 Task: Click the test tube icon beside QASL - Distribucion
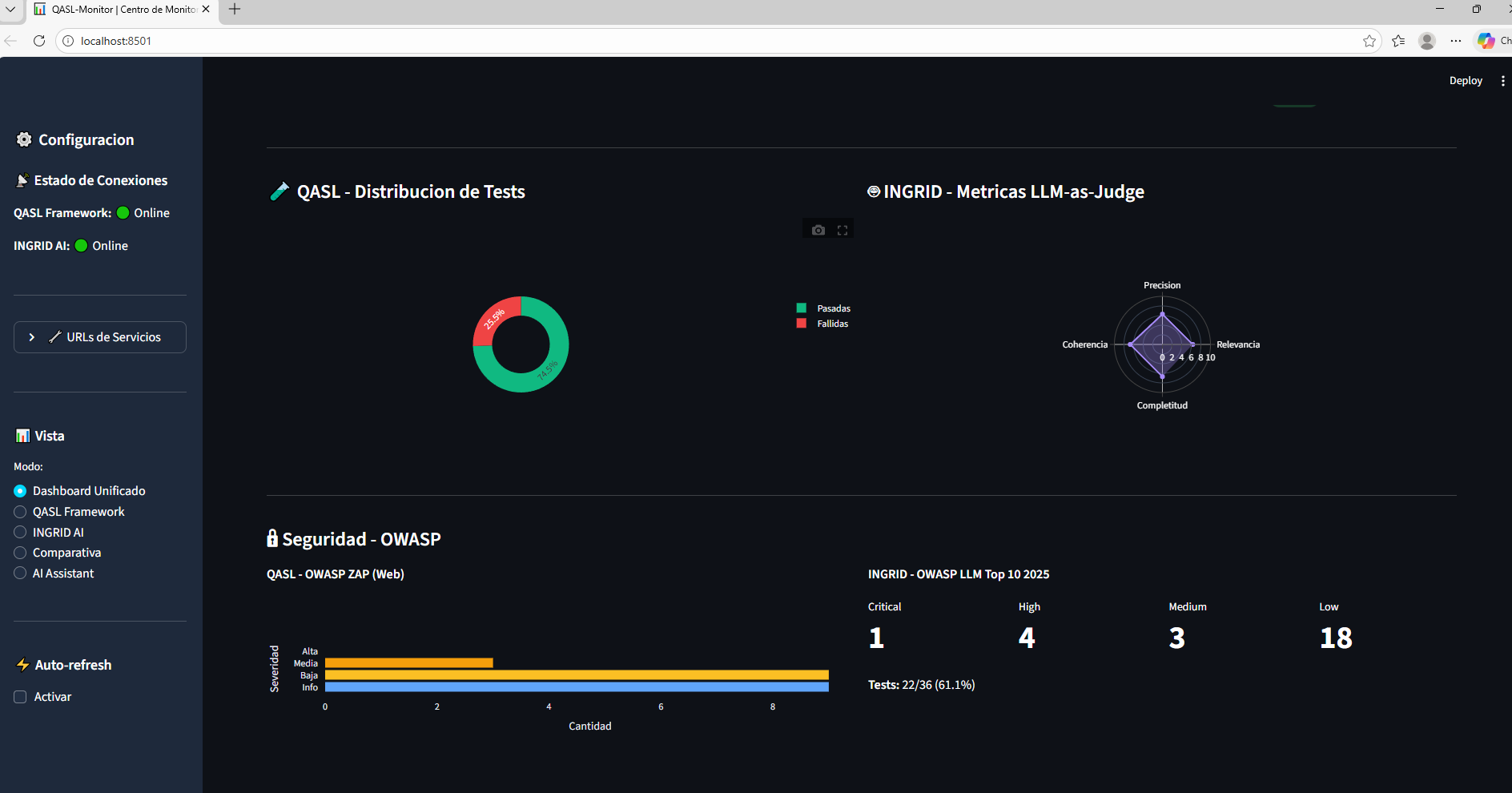279,191
